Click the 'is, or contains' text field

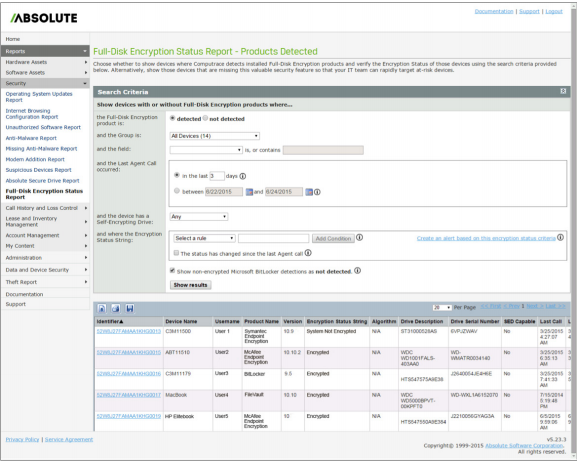[323, 150]
